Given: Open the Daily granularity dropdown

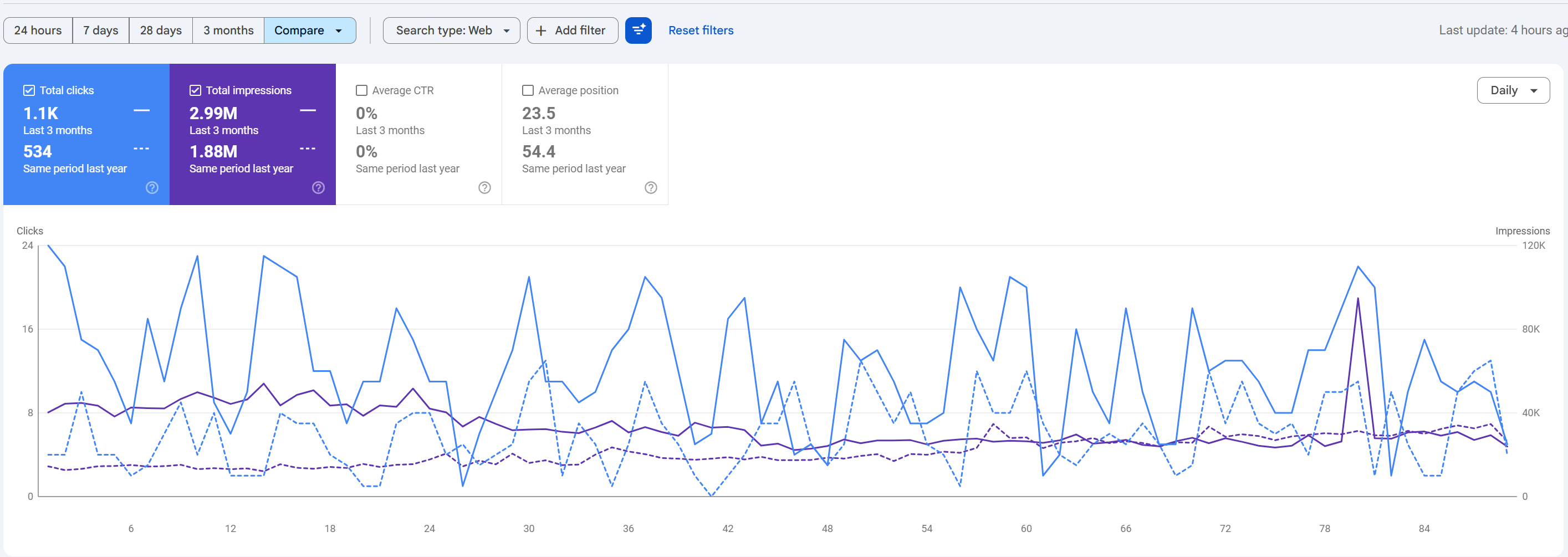Looking at the screenshot, I should pyautogui.click(x=1513, y=90).
